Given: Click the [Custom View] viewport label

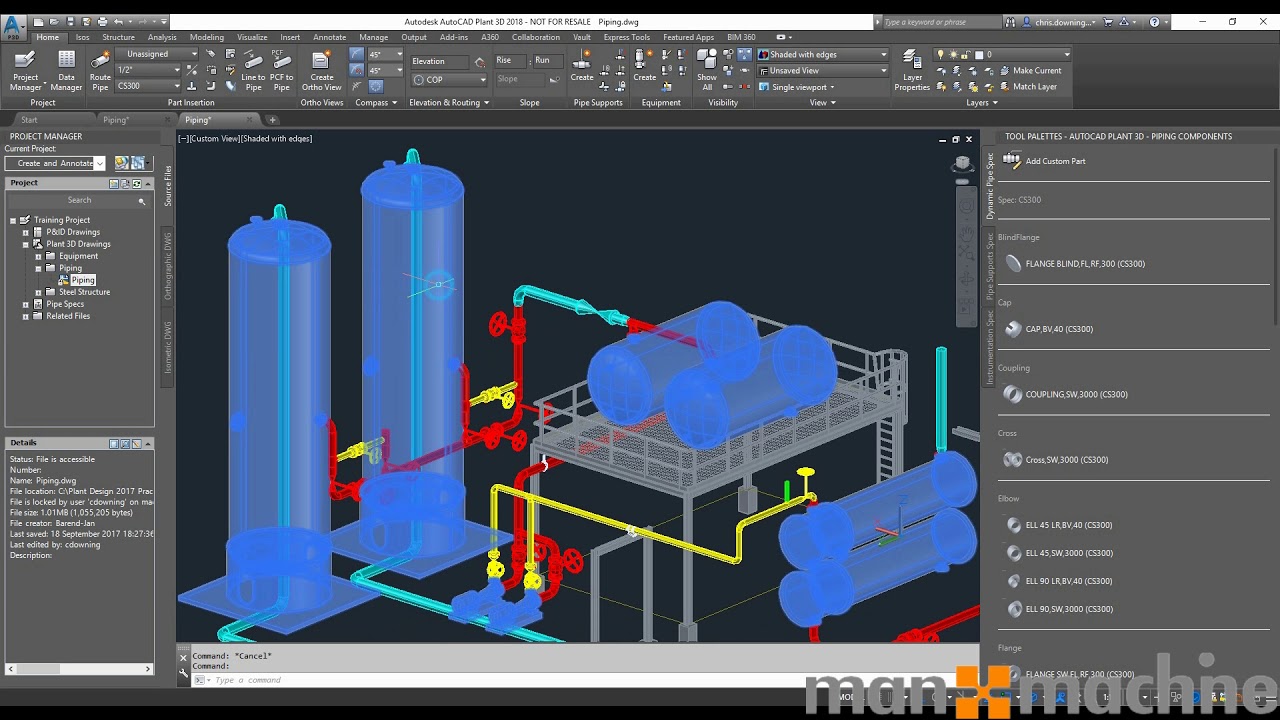Looking at the screenshot, I should (x=214, y=139).
